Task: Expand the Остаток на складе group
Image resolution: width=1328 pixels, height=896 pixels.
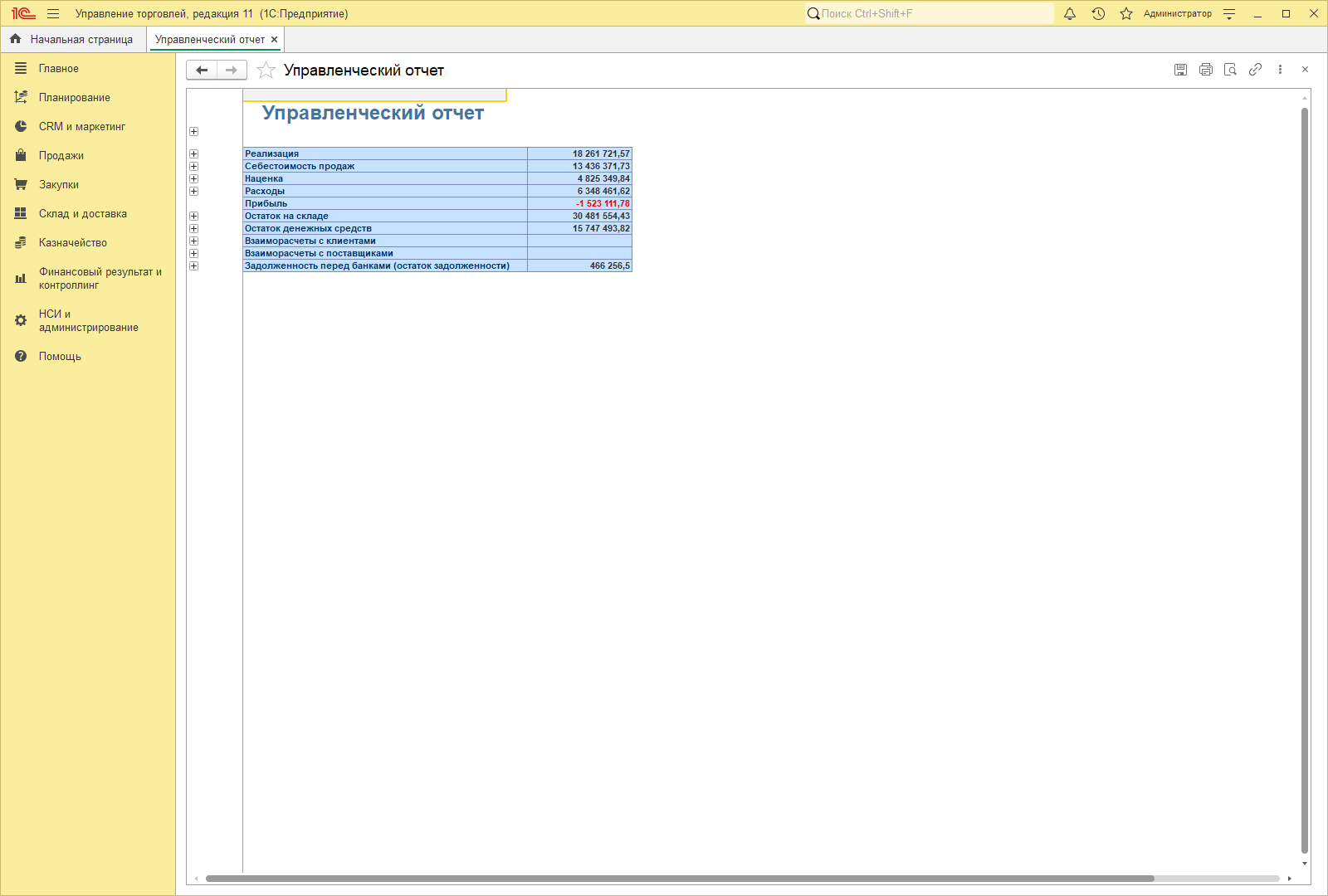Action: click(x=193, y=216)
